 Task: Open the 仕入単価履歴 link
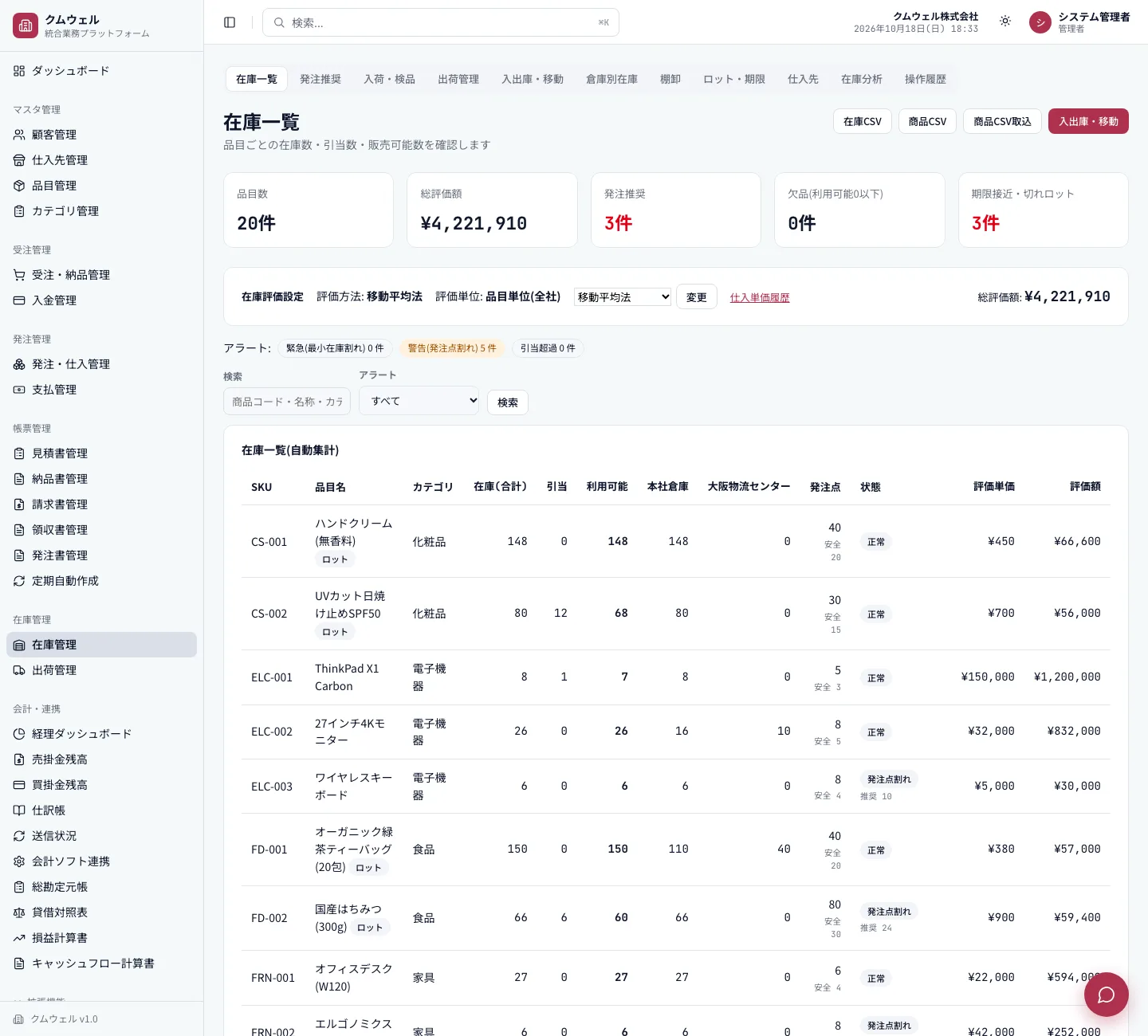760,297
